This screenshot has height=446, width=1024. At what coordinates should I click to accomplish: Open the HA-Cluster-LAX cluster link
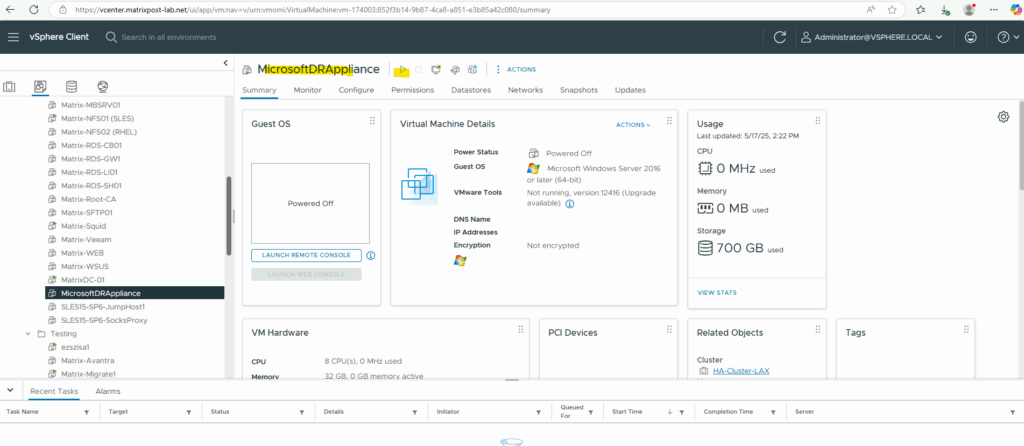click(741, 371)
